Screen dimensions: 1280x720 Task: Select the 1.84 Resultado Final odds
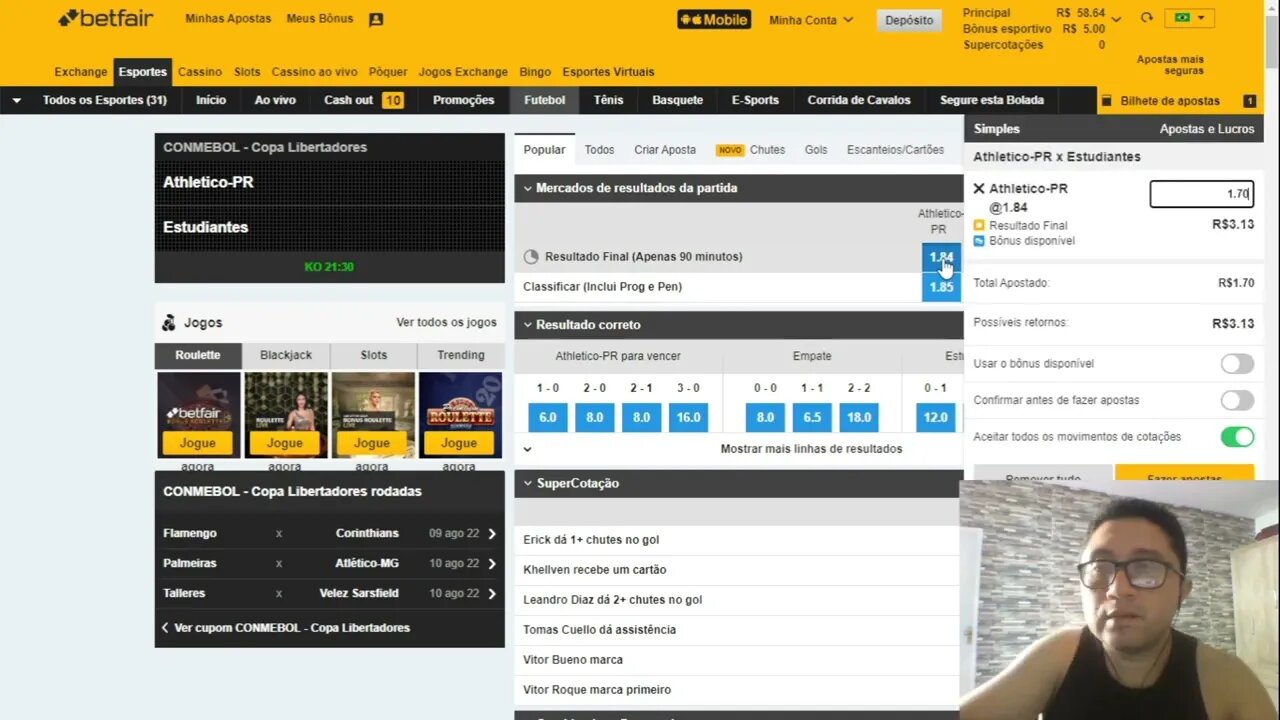(941, 257)
